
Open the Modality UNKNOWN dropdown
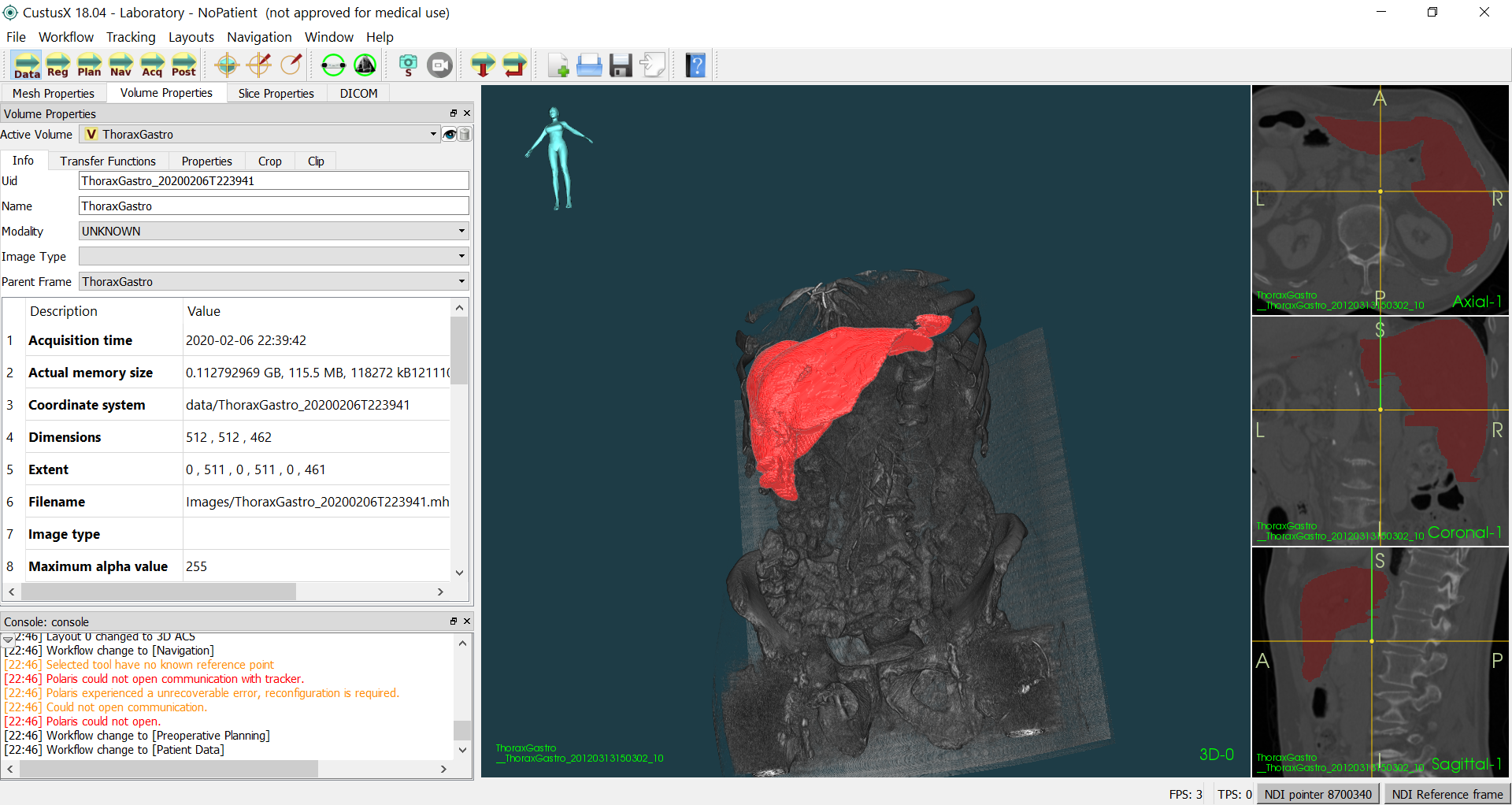[x=274, y=231]
